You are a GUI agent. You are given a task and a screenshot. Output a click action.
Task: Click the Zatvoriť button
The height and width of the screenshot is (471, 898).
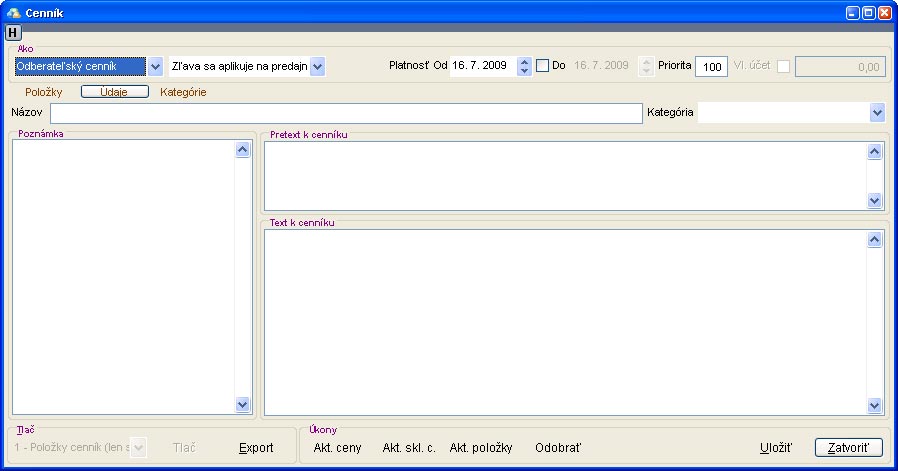click(848, 448)
